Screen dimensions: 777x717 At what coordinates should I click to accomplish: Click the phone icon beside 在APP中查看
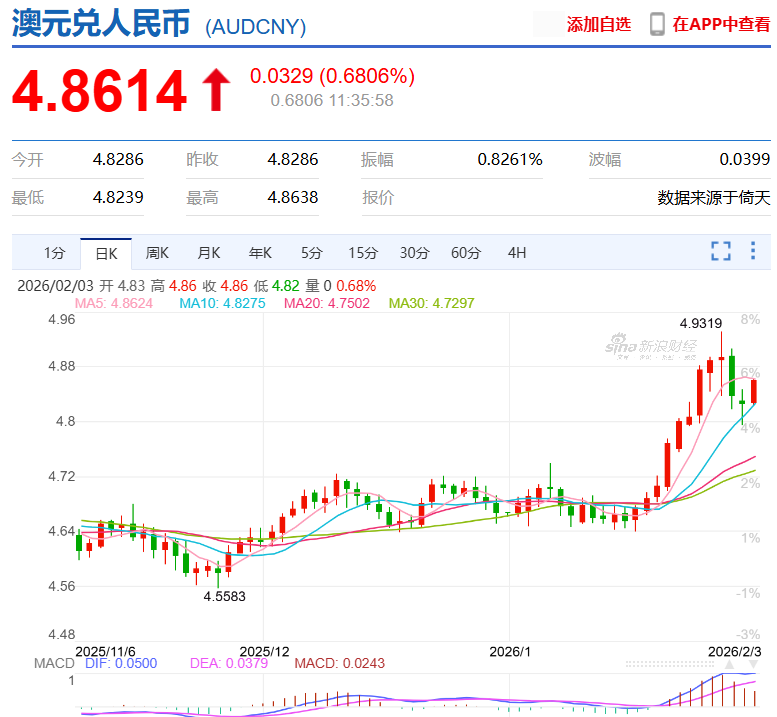[657, 24]
